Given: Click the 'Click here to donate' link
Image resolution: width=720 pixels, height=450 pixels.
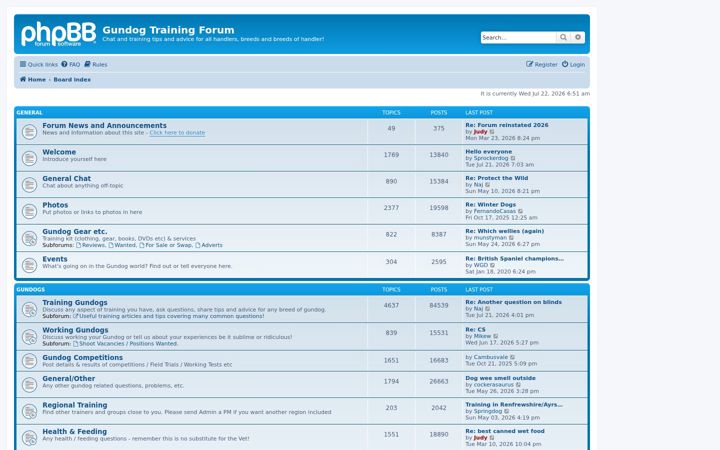Looking at the screenshot, I should point(177,133).
